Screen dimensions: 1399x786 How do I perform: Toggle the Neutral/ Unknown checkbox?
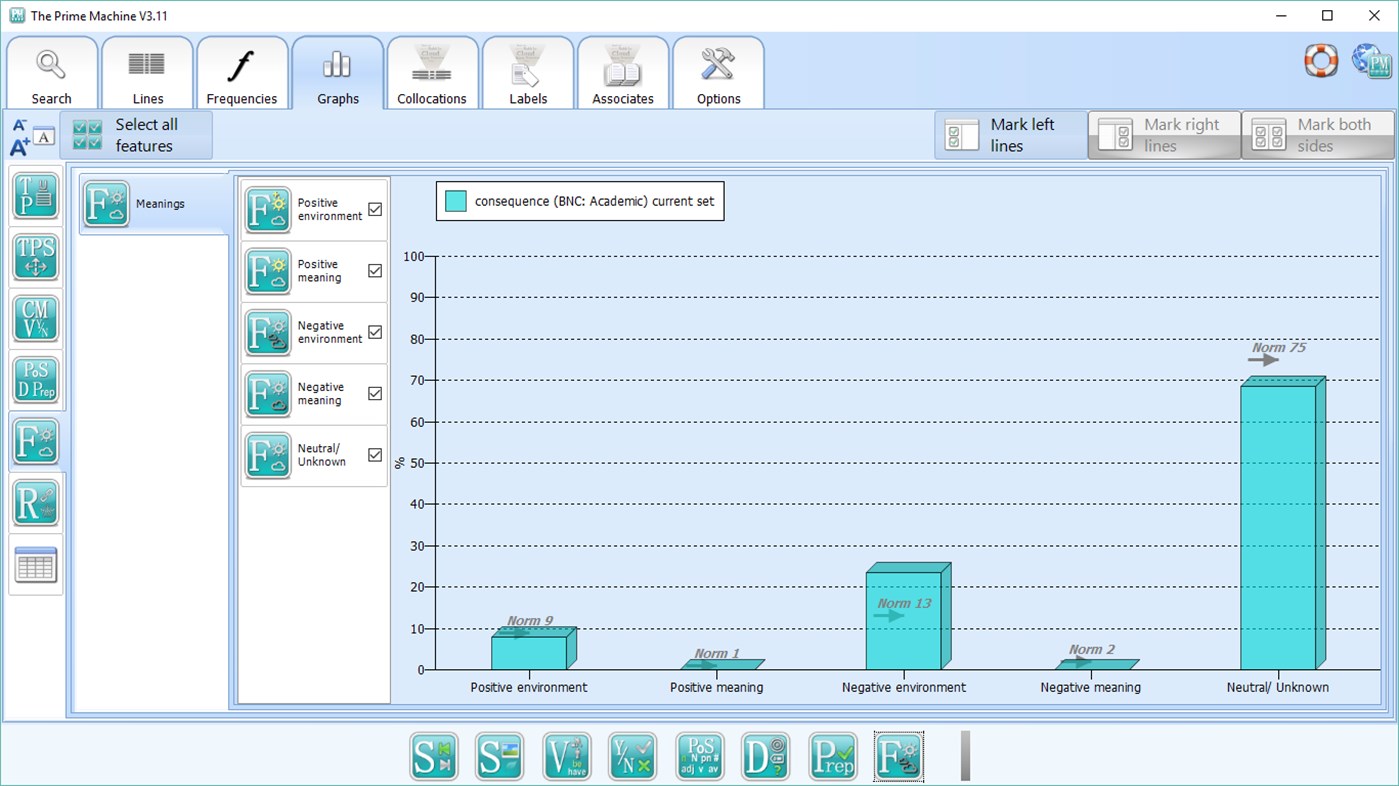coord(375,455)
